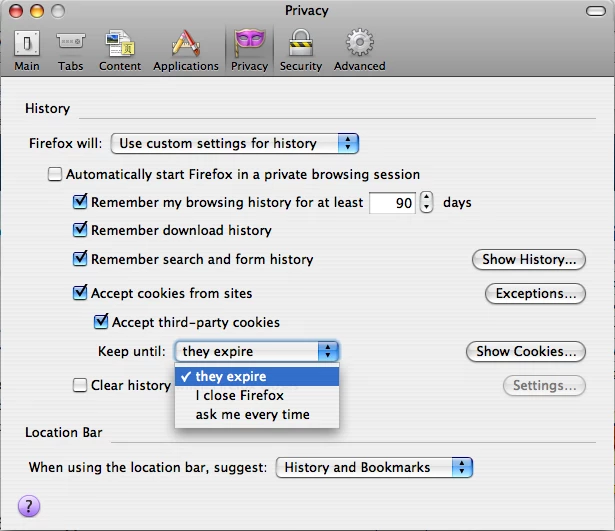This screenshot has height=531, width=615.
Task: Click the Show History button
Action: (x=529, y=260)
